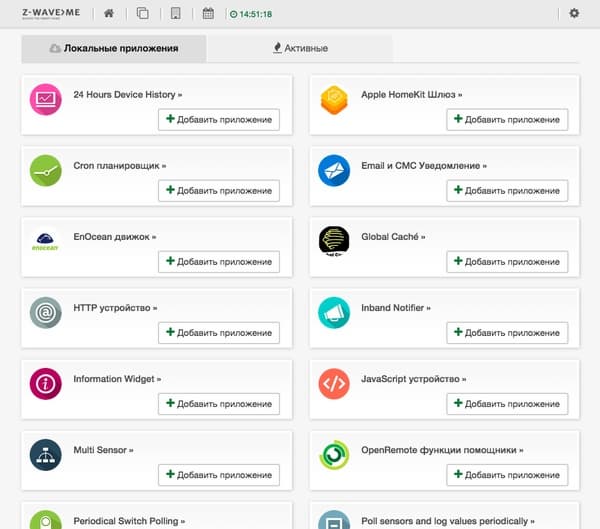Add the Information Widget app
Viewport: 600px width, 529px height.
[219, 404]
